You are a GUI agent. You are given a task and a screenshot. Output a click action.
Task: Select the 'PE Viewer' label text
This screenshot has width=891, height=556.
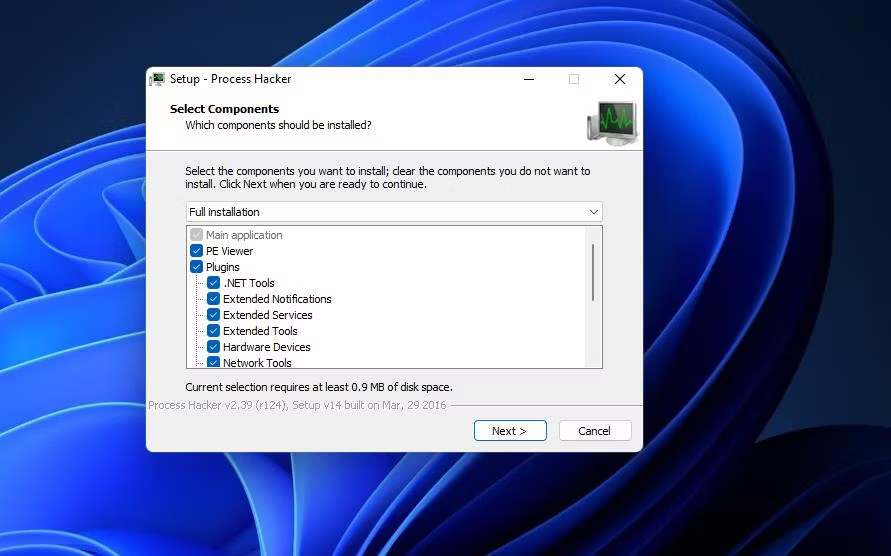(x=230, y=251)
